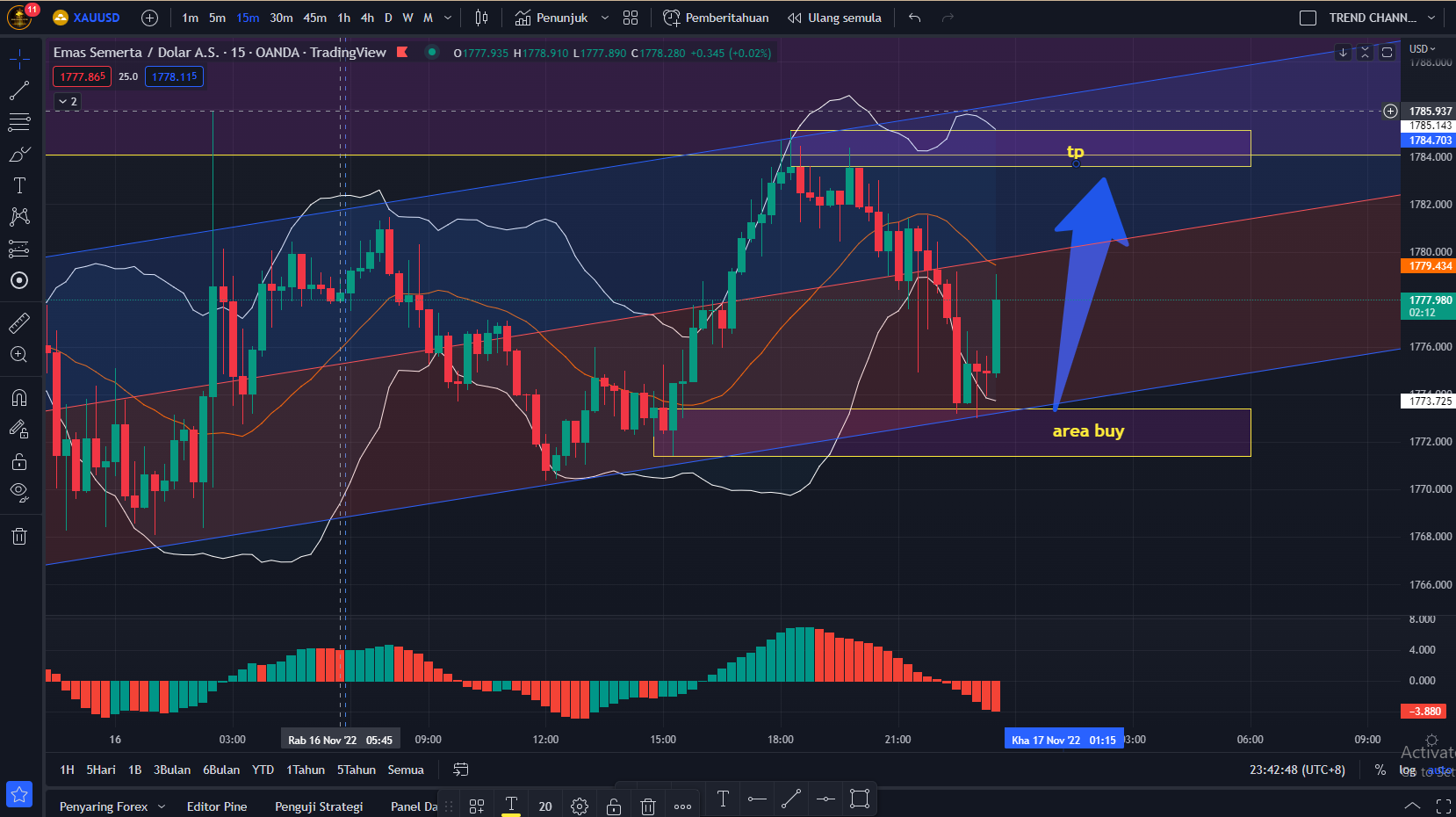Click the red flag next to symbol title
Viewport: 1456px width, 817px height.
tap(402, 53)
